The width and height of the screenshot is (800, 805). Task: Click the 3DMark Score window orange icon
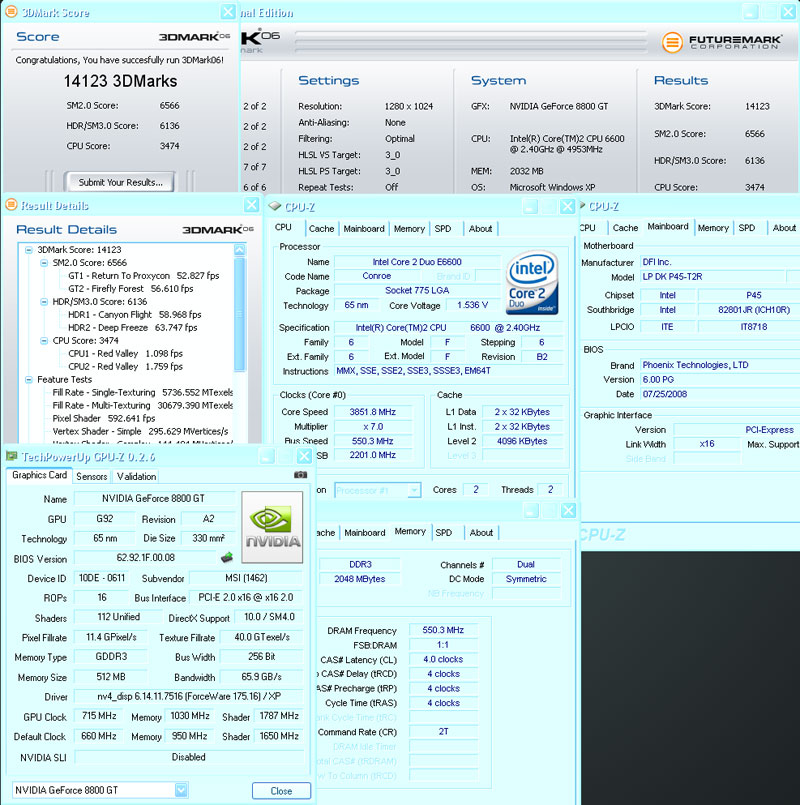tap(11, 12)
